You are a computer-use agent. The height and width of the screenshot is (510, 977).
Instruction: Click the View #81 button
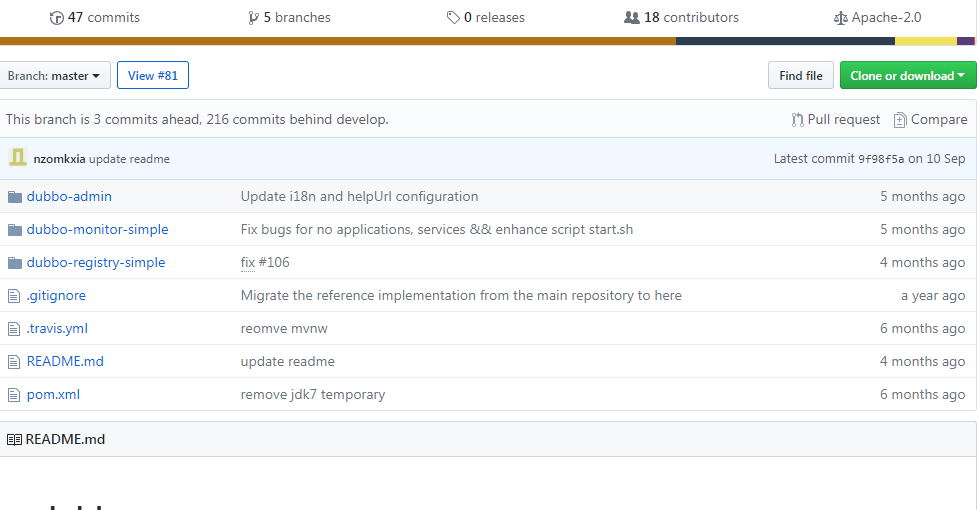(x=153, y=75)
